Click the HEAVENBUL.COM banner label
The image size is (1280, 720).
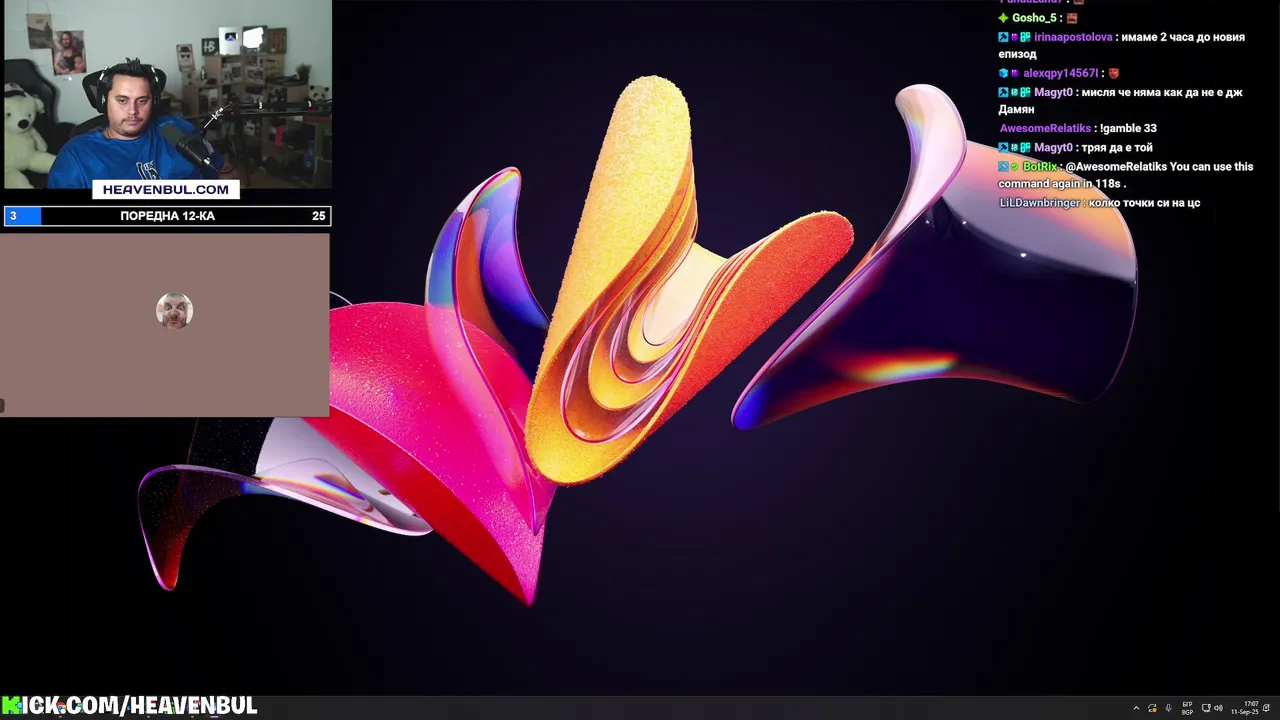point(166,189)
